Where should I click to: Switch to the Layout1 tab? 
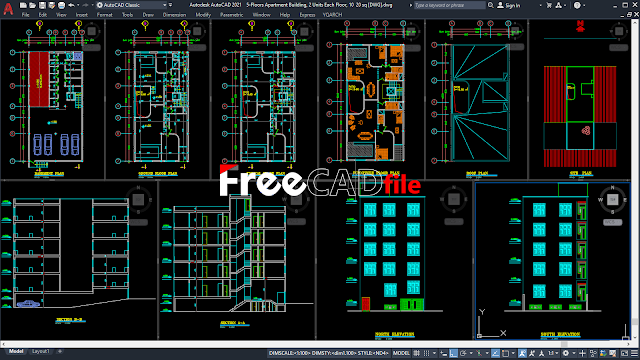[40, 351]
